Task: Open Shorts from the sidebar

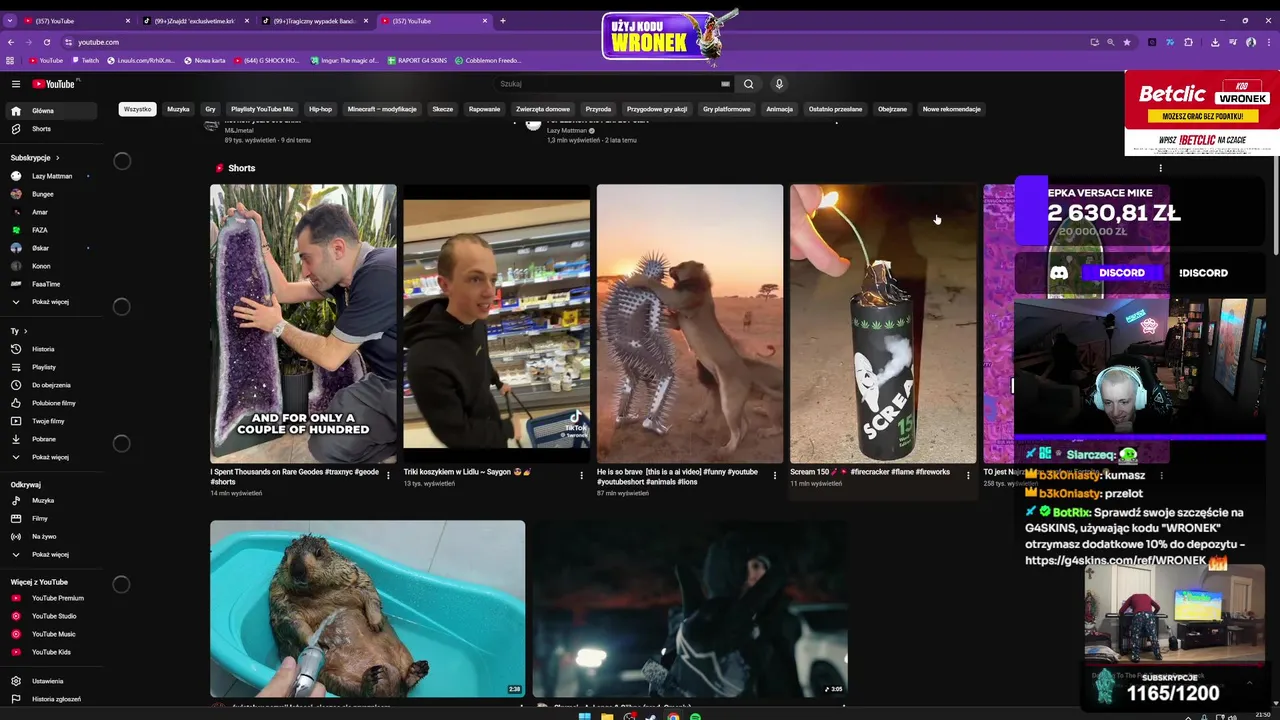Action: [x=50, y=129]
